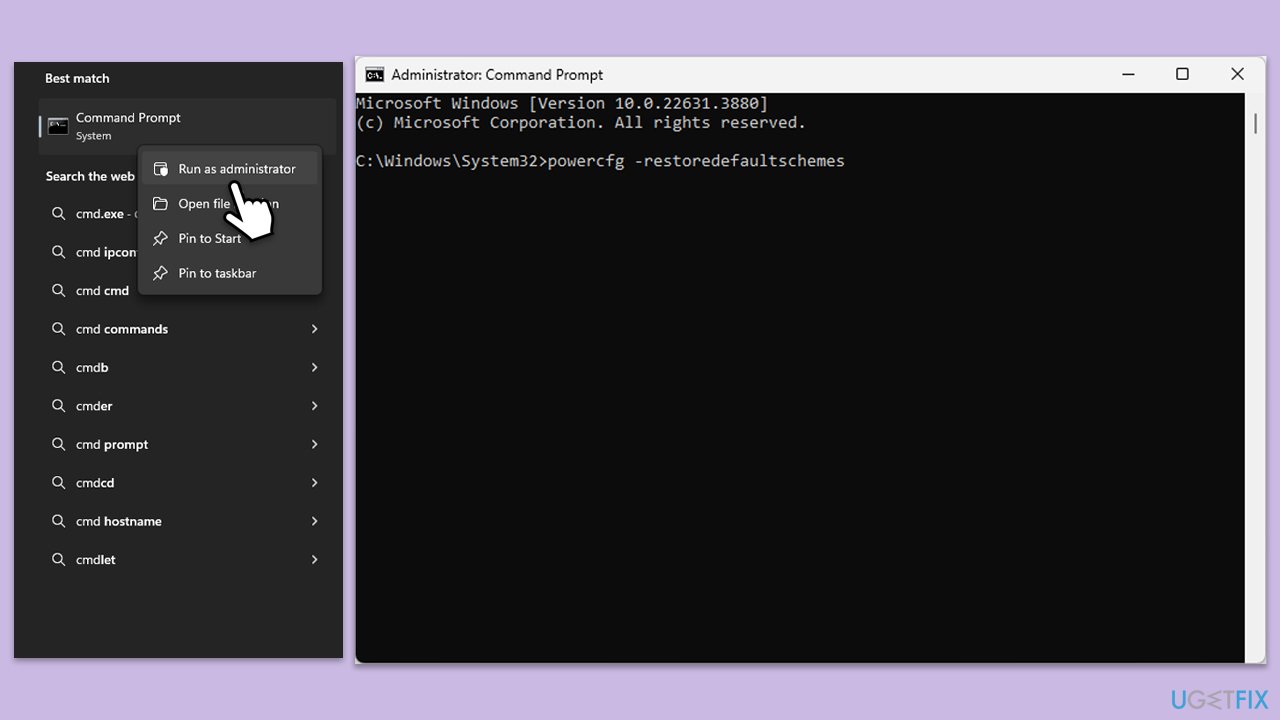Select the cmd hostname web suggestion
Viewport: 1280px width, 720px height.
(188, 521)
